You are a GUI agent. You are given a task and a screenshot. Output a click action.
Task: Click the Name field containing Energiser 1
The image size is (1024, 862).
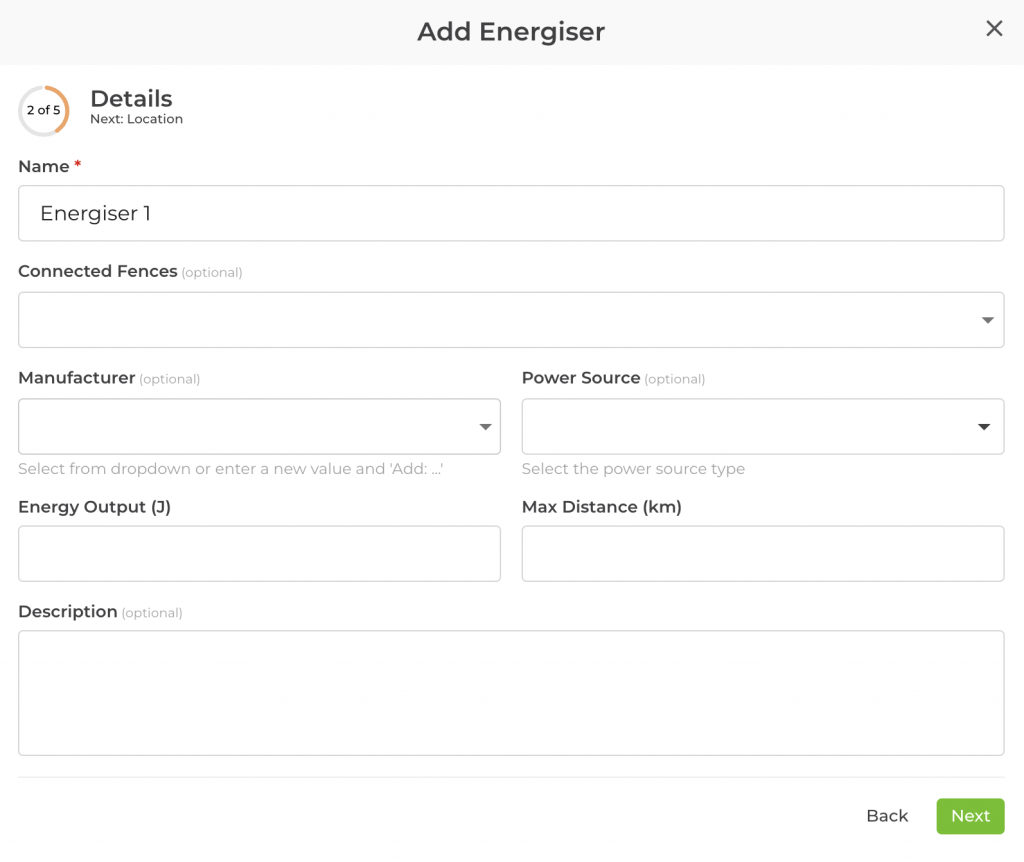click(x=510, y=213)
